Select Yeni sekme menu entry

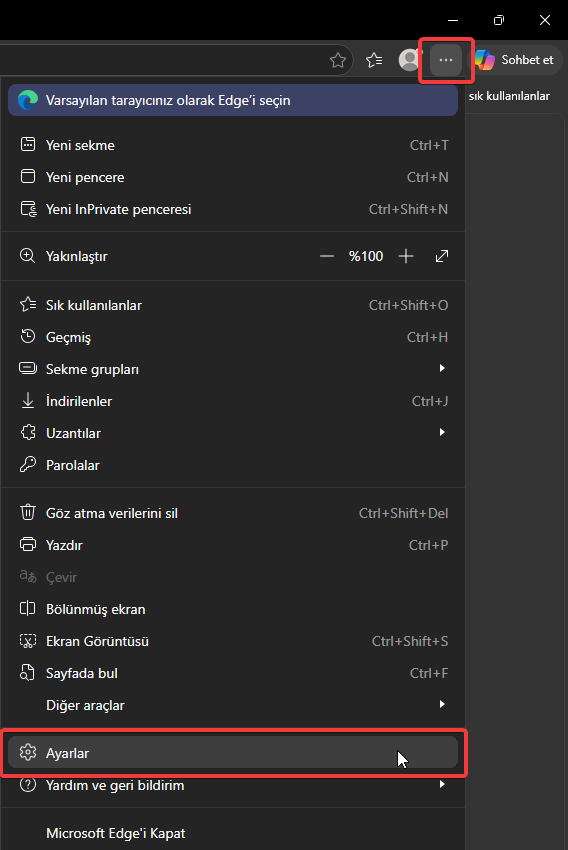point(233,145)
